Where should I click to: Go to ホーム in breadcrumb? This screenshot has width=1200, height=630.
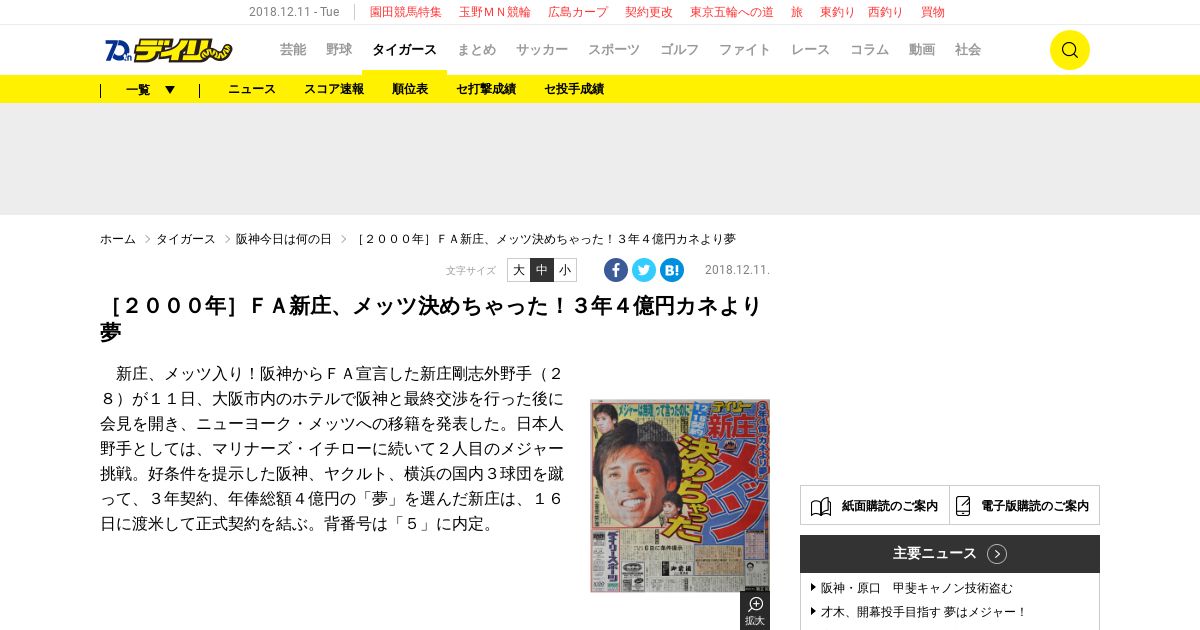(118, 239)
